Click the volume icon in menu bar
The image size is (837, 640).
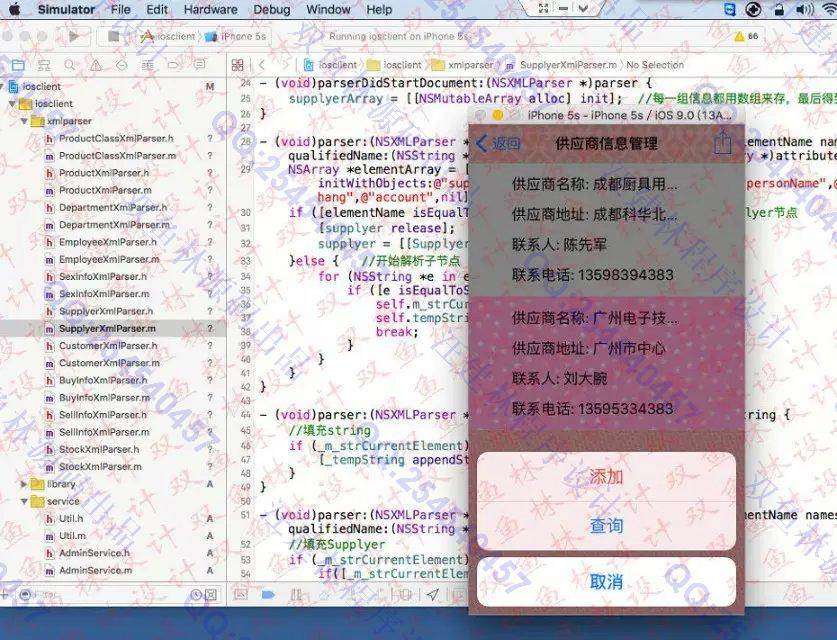click(804, 9)
